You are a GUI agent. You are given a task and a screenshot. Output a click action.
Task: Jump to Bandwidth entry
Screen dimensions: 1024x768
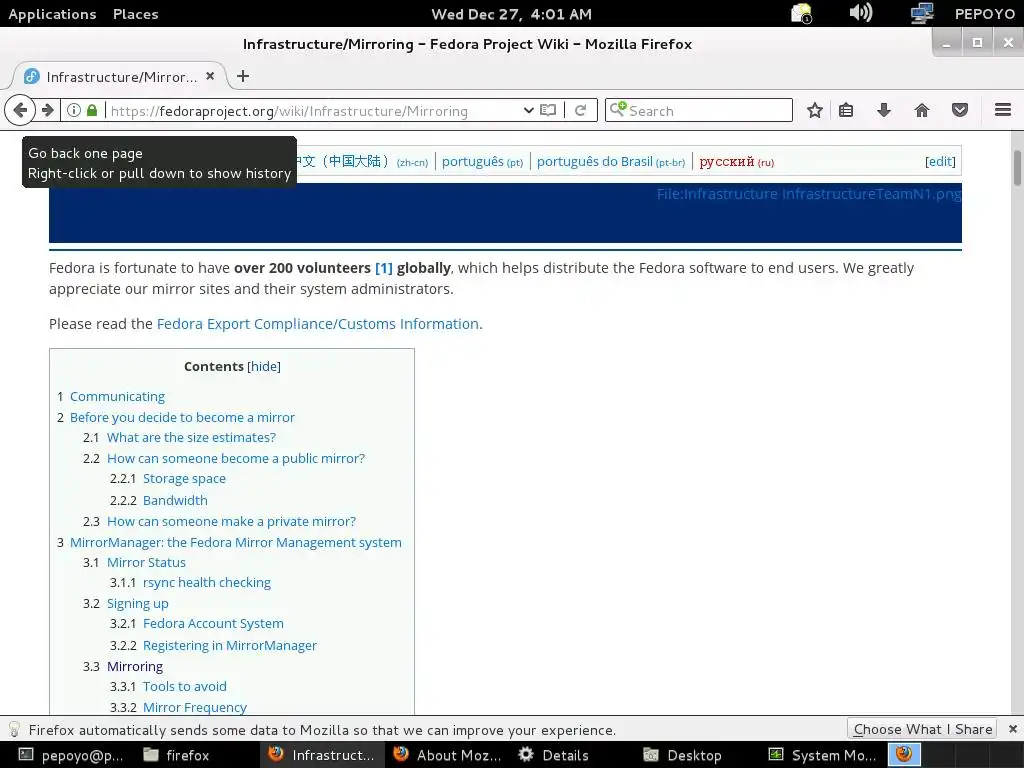coord(175,500)
